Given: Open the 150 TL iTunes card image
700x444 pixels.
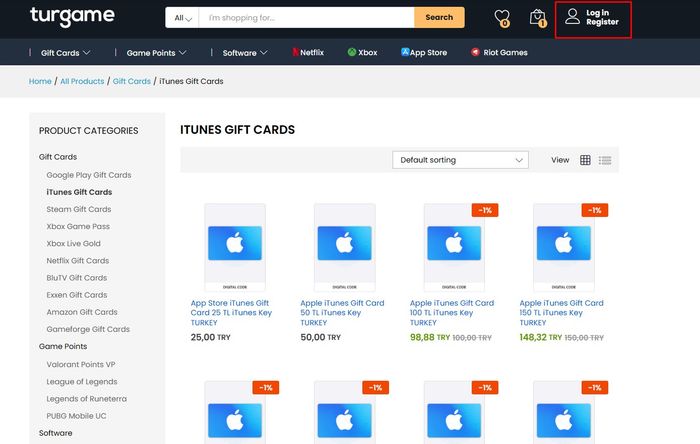Looking at the screenshot, I should 563,247.
